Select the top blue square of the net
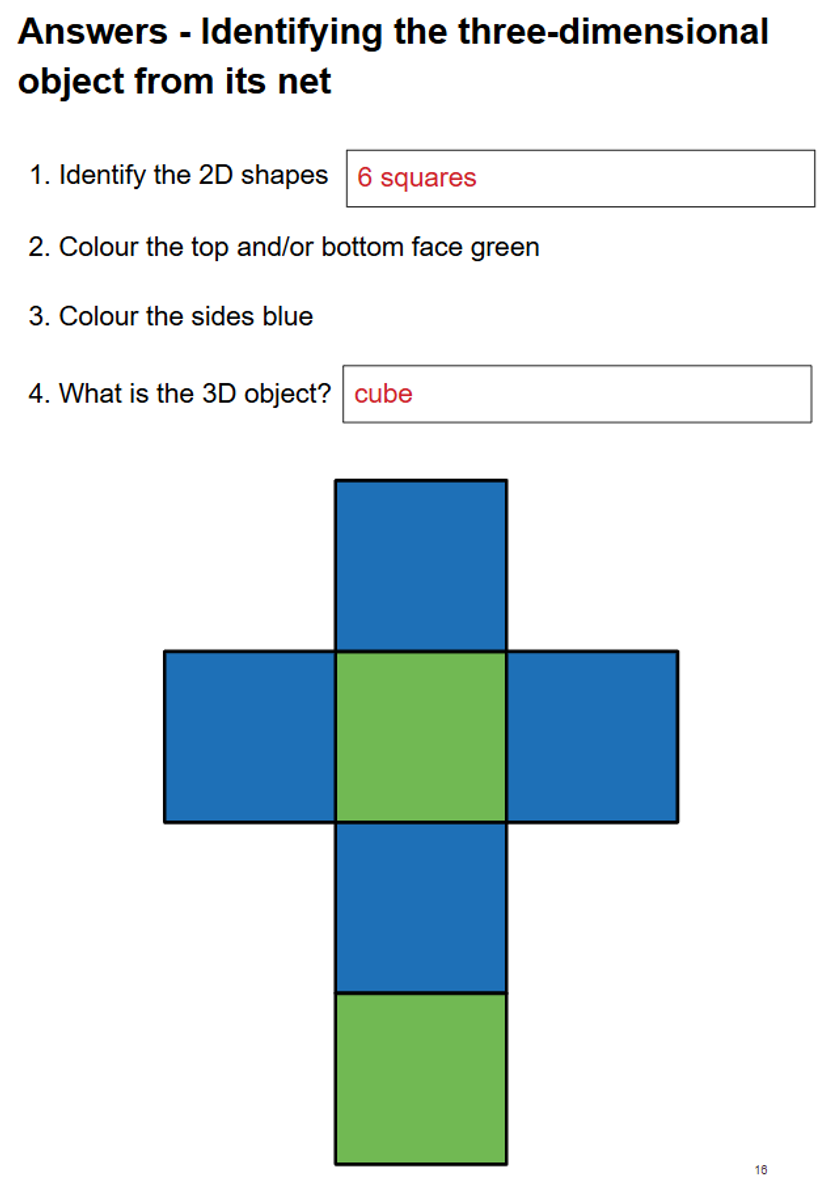 pyautogui.click(x=421, y=566)
